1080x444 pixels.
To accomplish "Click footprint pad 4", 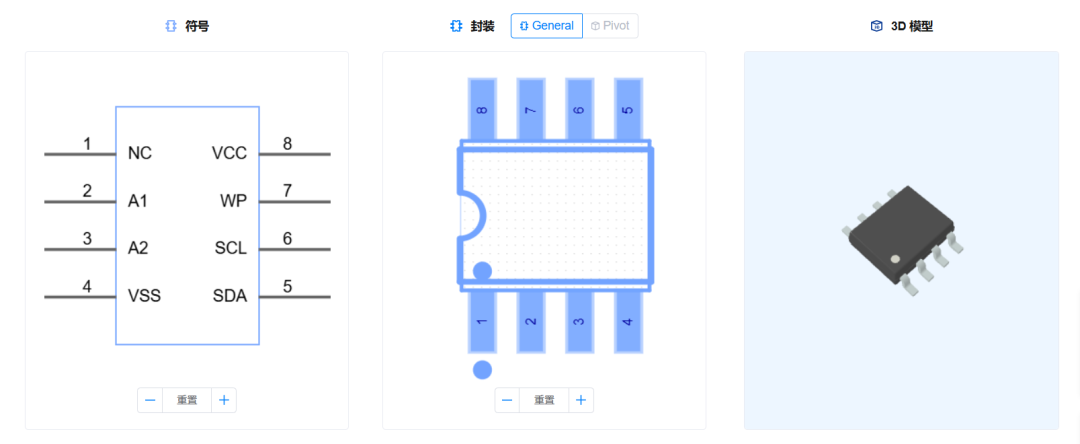I will (x=627, y=321).
